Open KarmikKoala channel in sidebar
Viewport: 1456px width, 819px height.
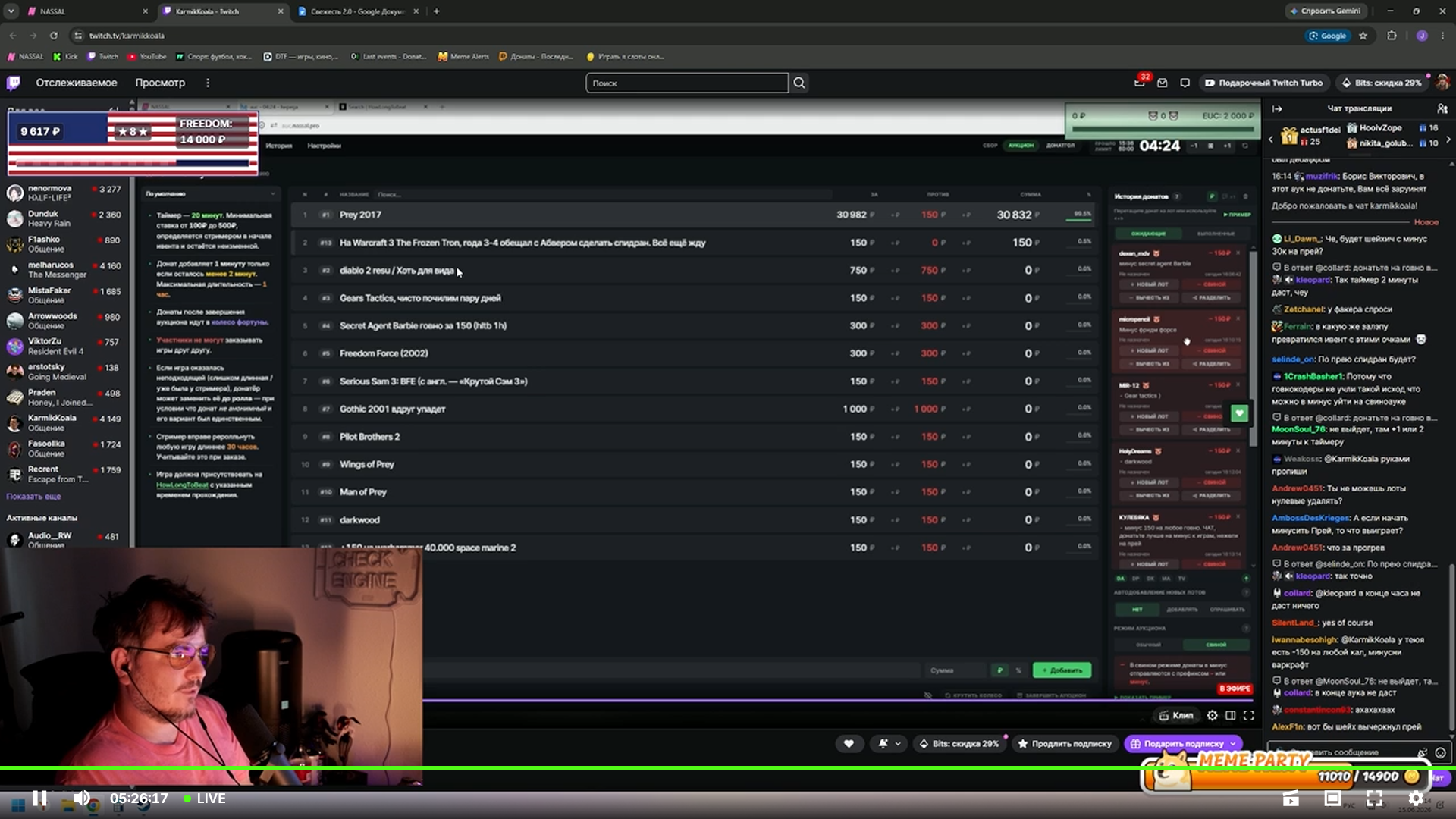tap(64, 422)
